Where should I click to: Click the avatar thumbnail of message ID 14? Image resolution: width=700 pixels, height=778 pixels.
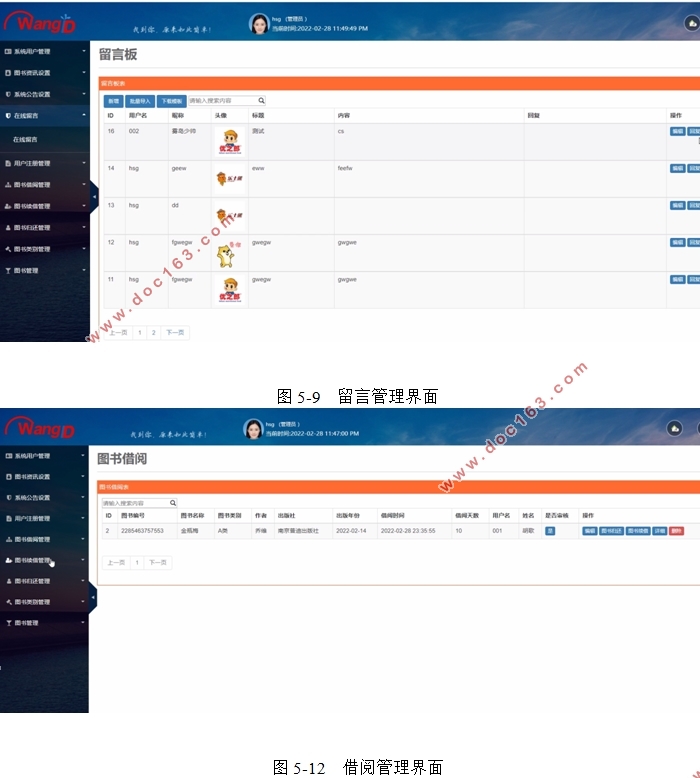click(229, 179)
